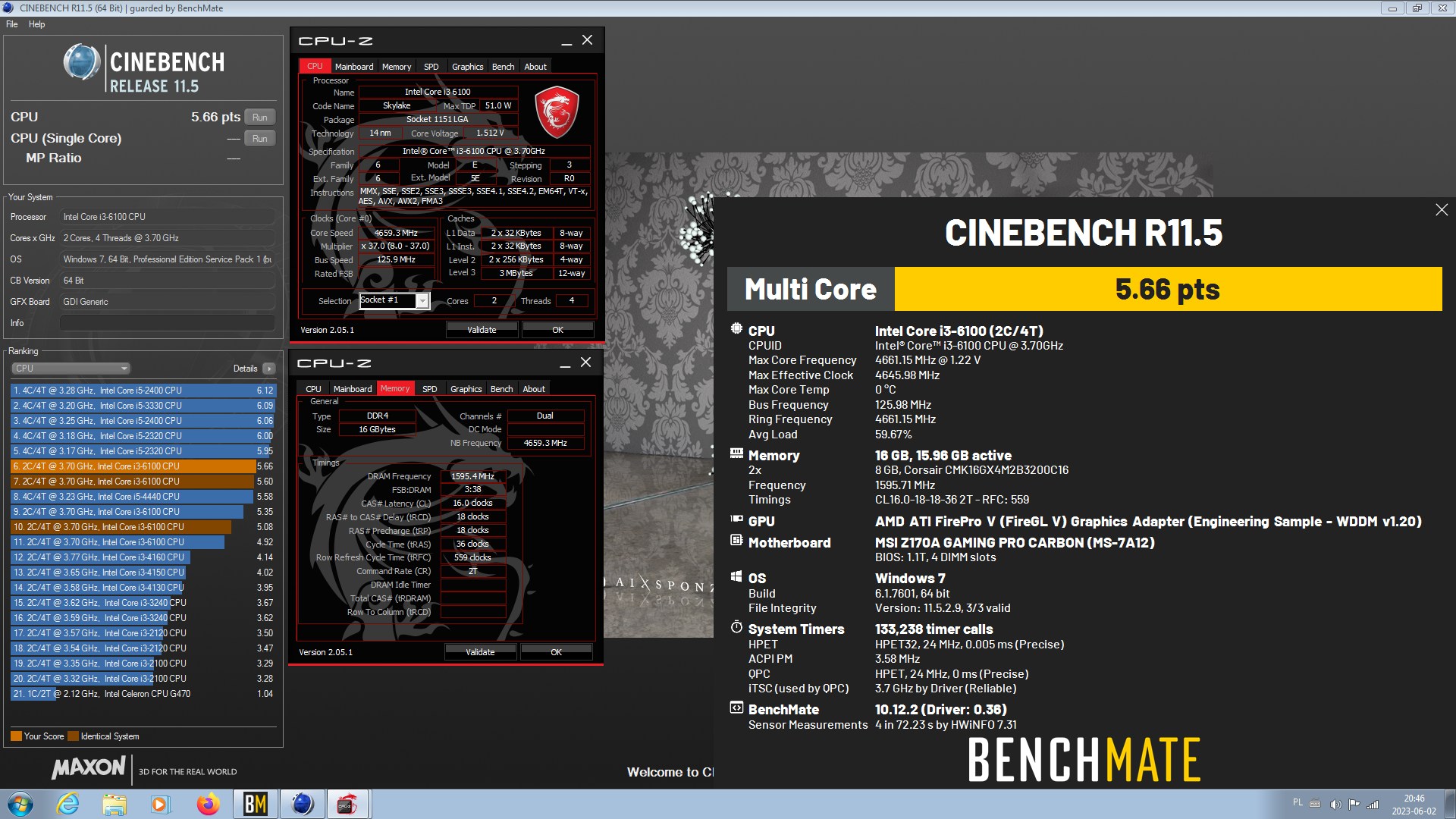1456x819 pixels.
Task: Click the Cinebench sphere logo
Action: 82,62
